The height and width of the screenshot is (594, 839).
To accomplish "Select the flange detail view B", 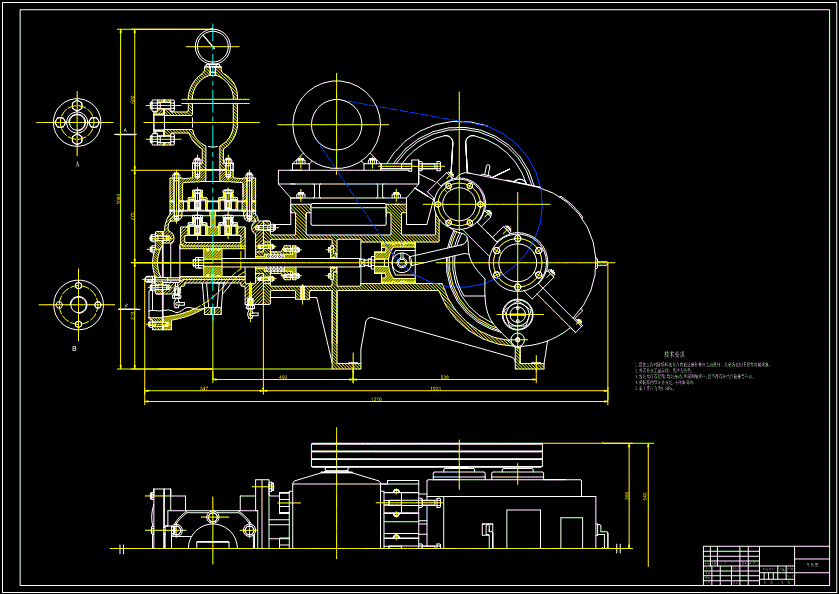I will click(x=79, y=305).
